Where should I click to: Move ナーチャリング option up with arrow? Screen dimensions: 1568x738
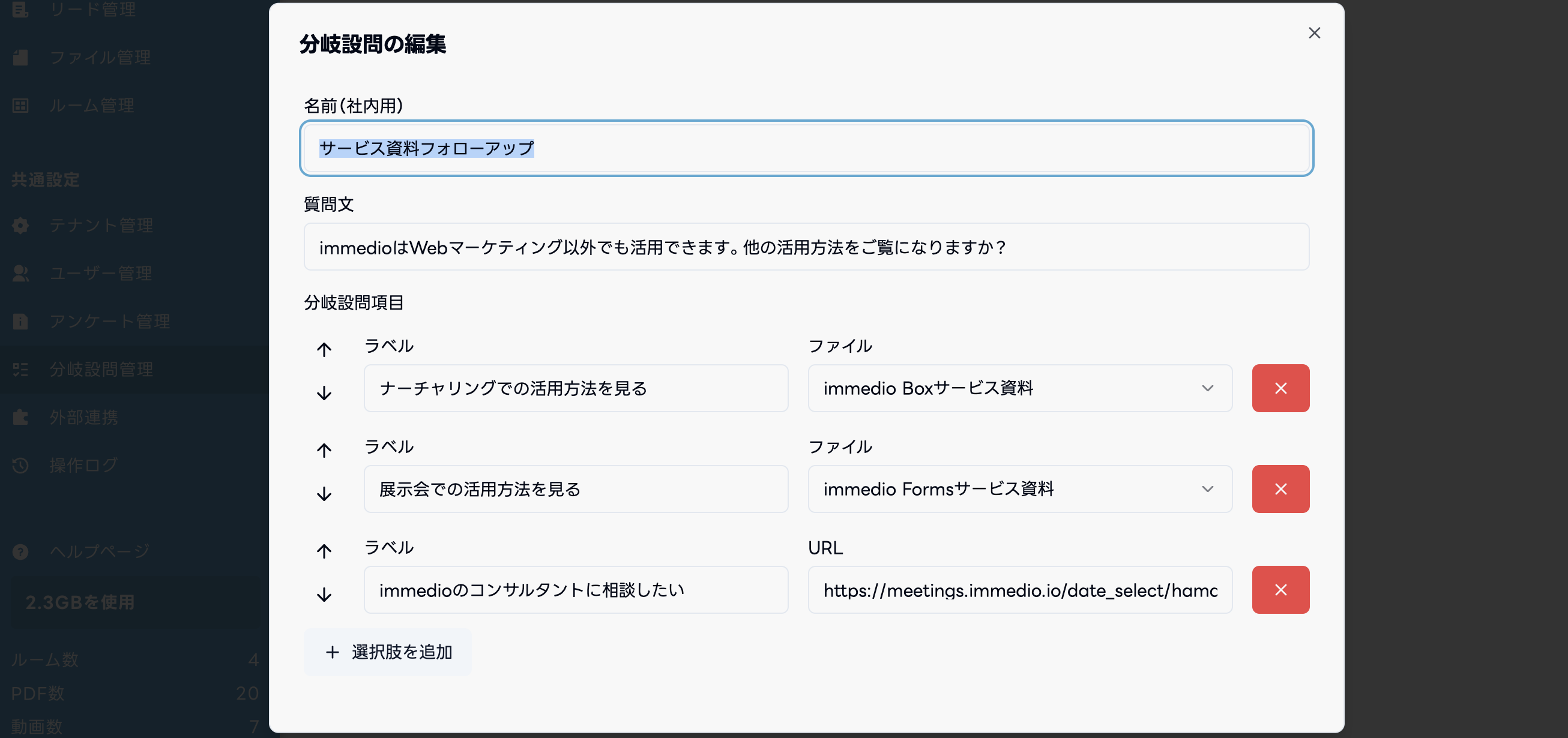click(x=324, y=349)
